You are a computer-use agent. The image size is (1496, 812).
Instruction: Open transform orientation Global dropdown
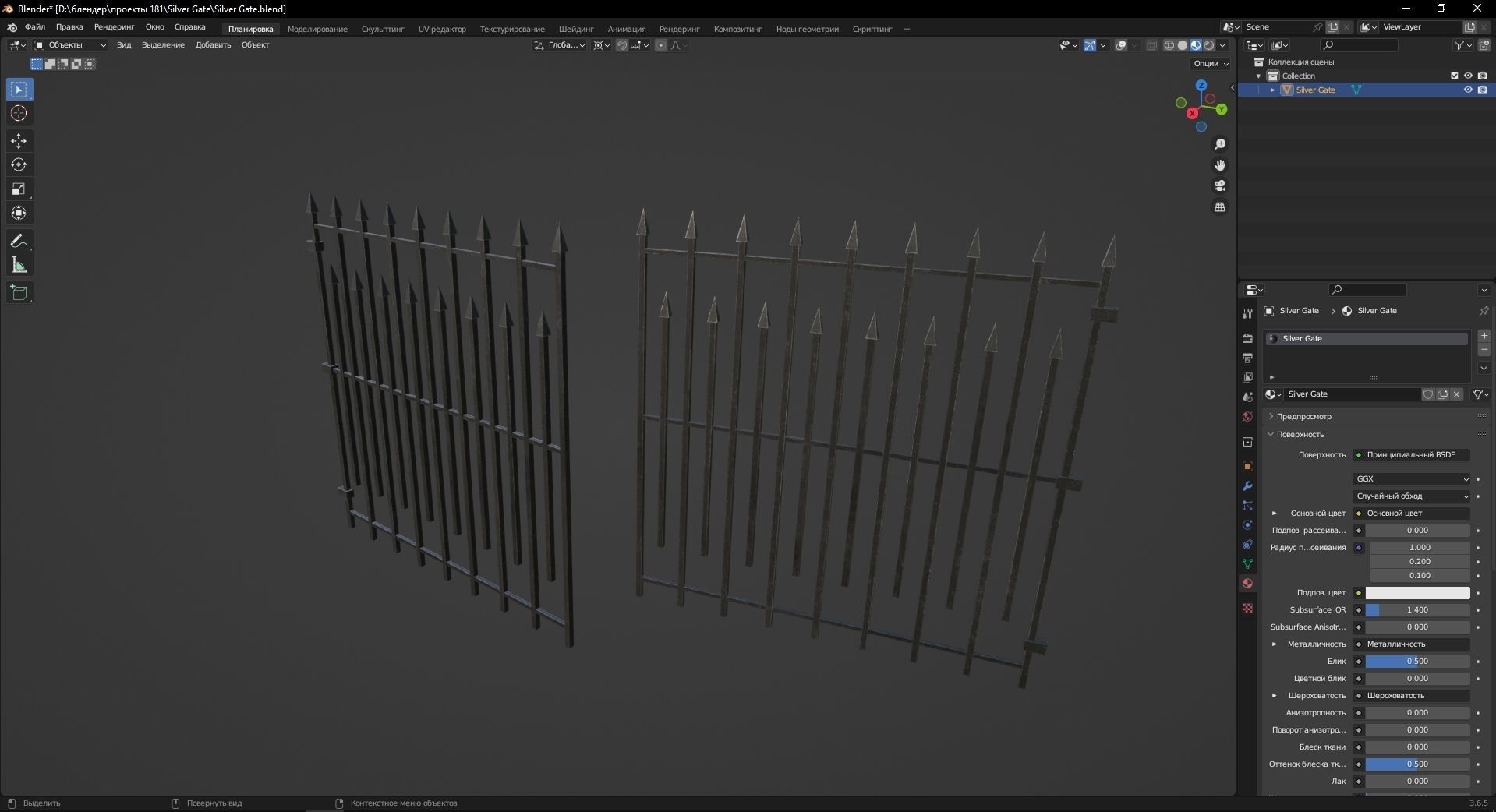560,45
